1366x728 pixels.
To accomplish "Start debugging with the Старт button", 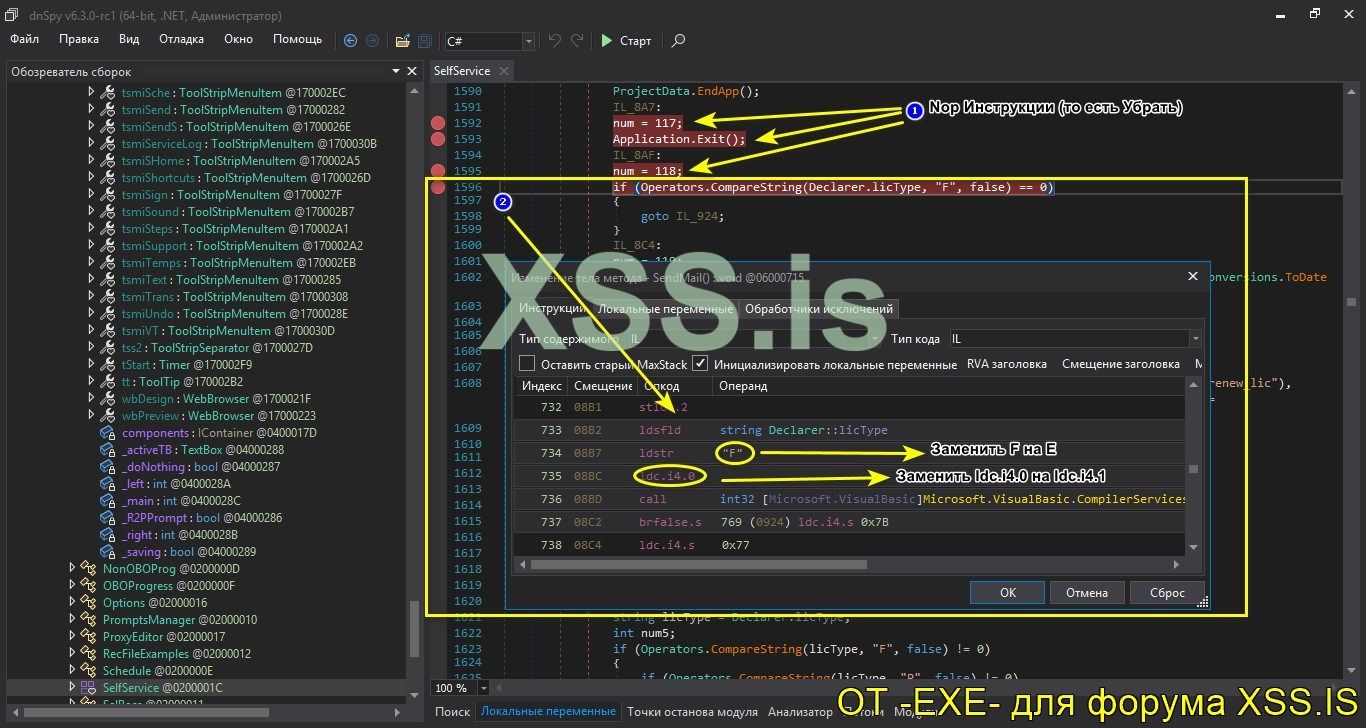I will [x=626, y=41].
